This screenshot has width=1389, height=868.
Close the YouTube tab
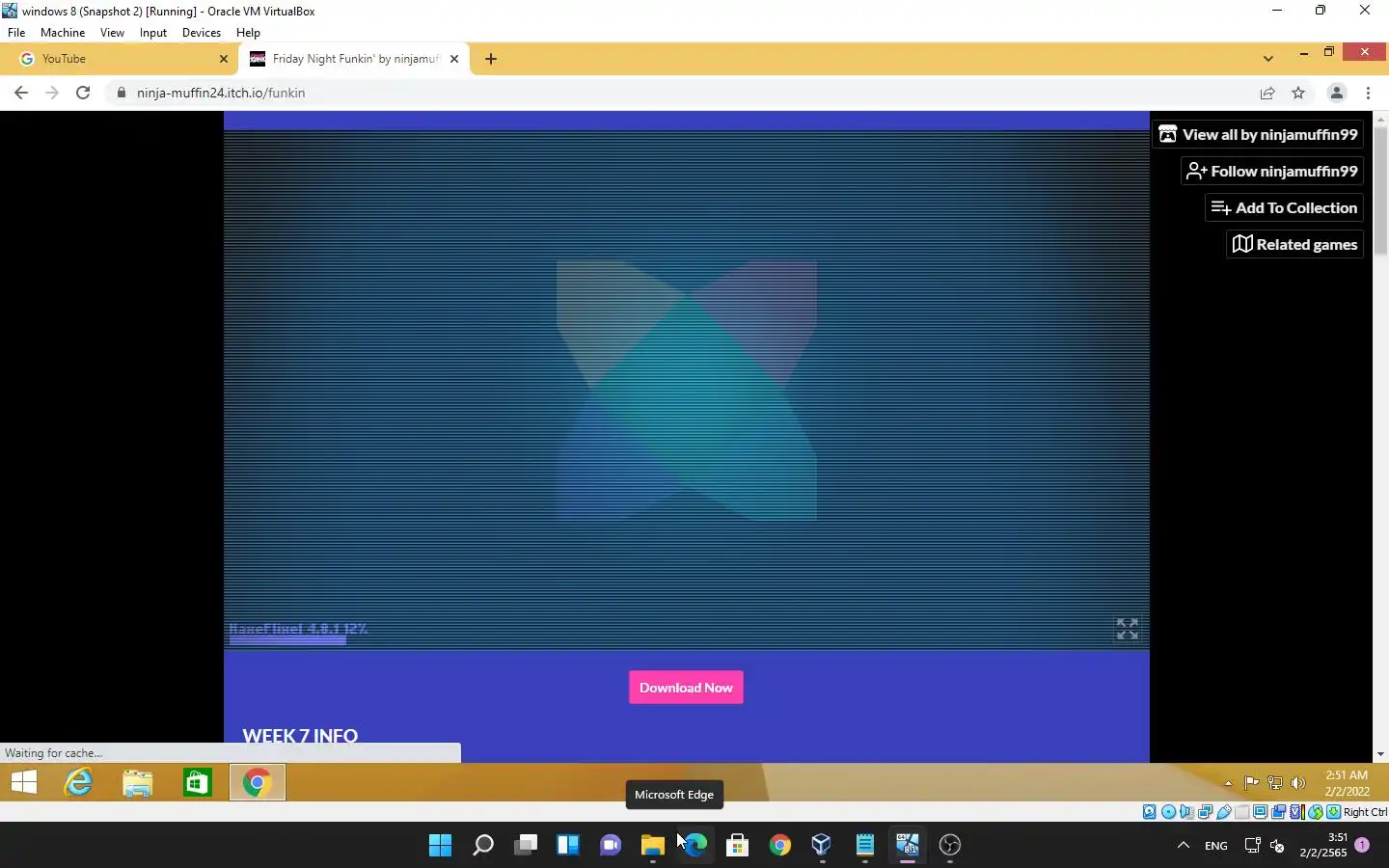(224, 59)
